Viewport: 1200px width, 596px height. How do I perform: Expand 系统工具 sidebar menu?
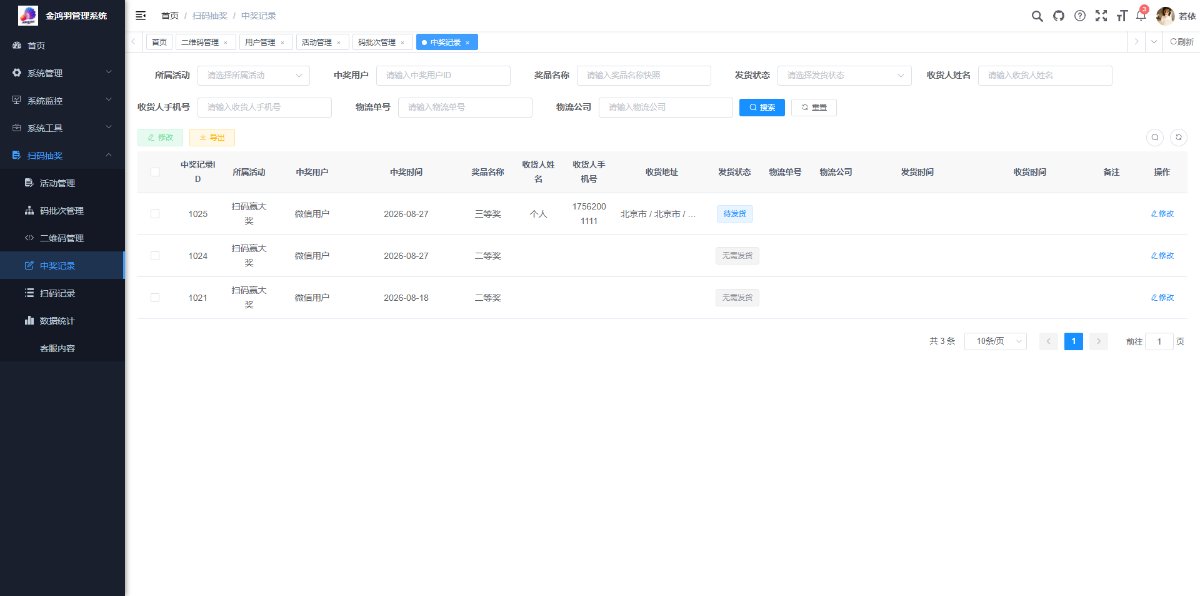pos(62,128)
